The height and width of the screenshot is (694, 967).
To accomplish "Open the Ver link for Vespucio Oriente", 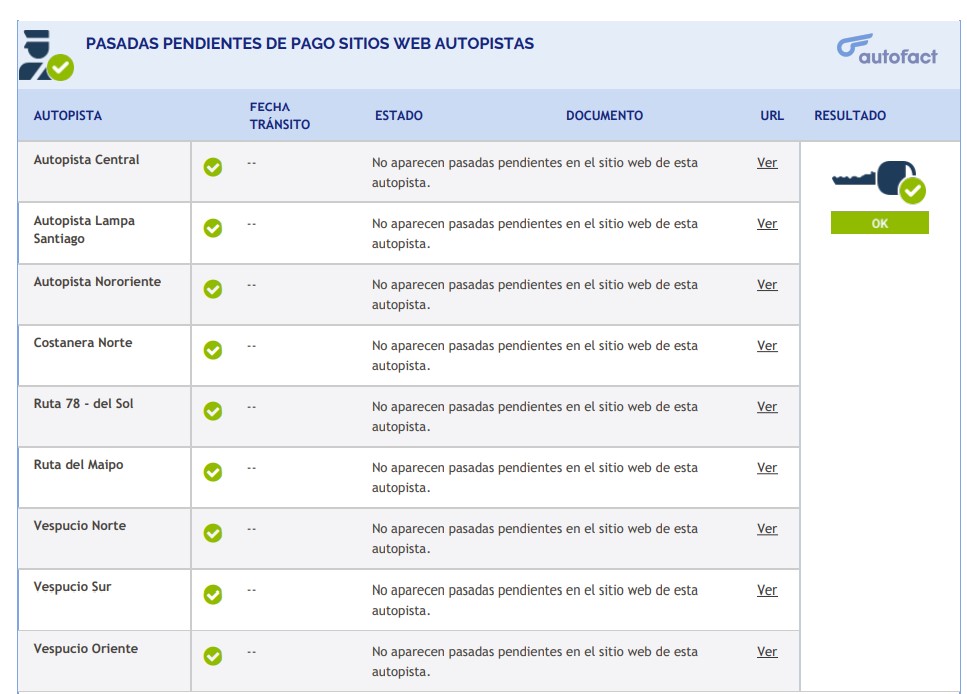I will [x=767, y=652].
